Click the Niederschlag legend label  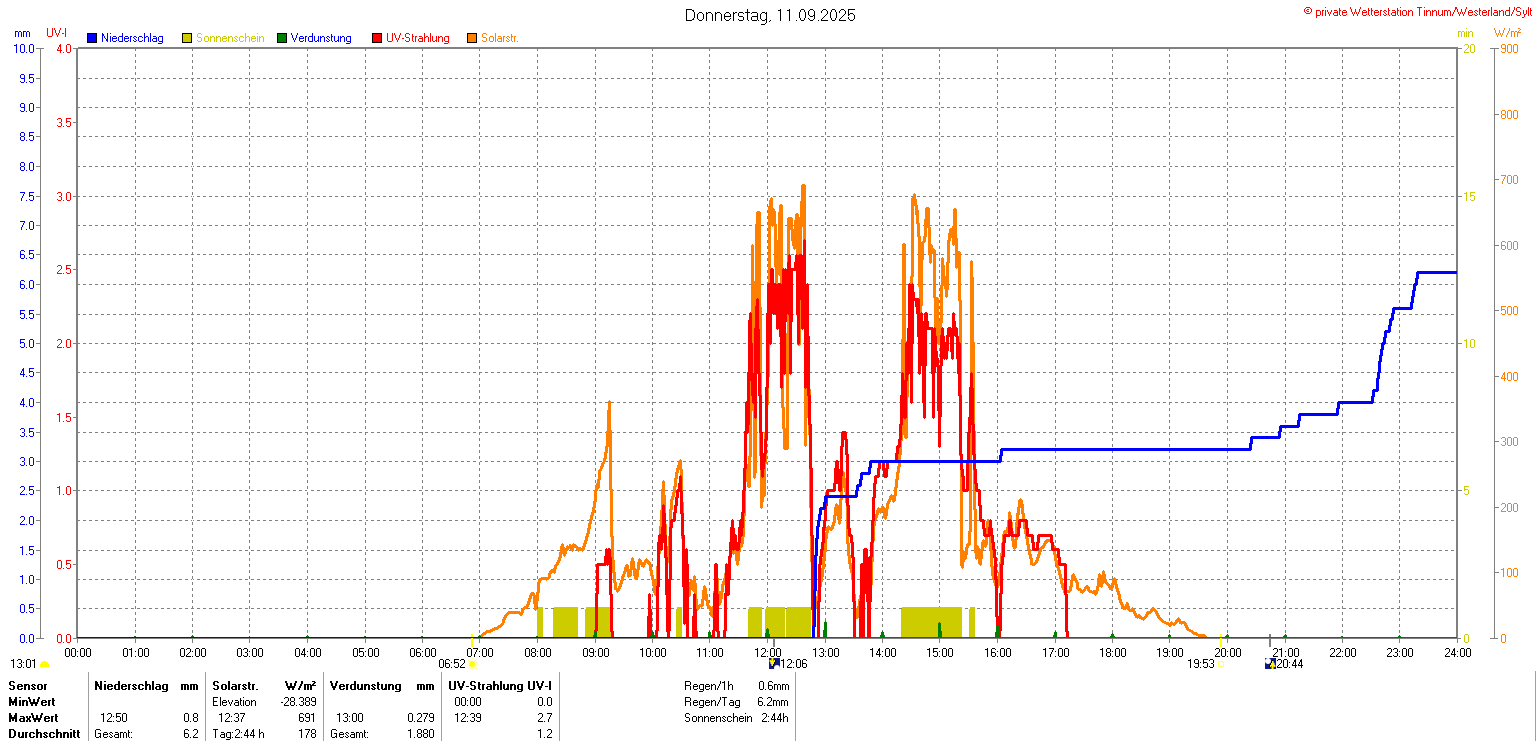coord(132,38)
